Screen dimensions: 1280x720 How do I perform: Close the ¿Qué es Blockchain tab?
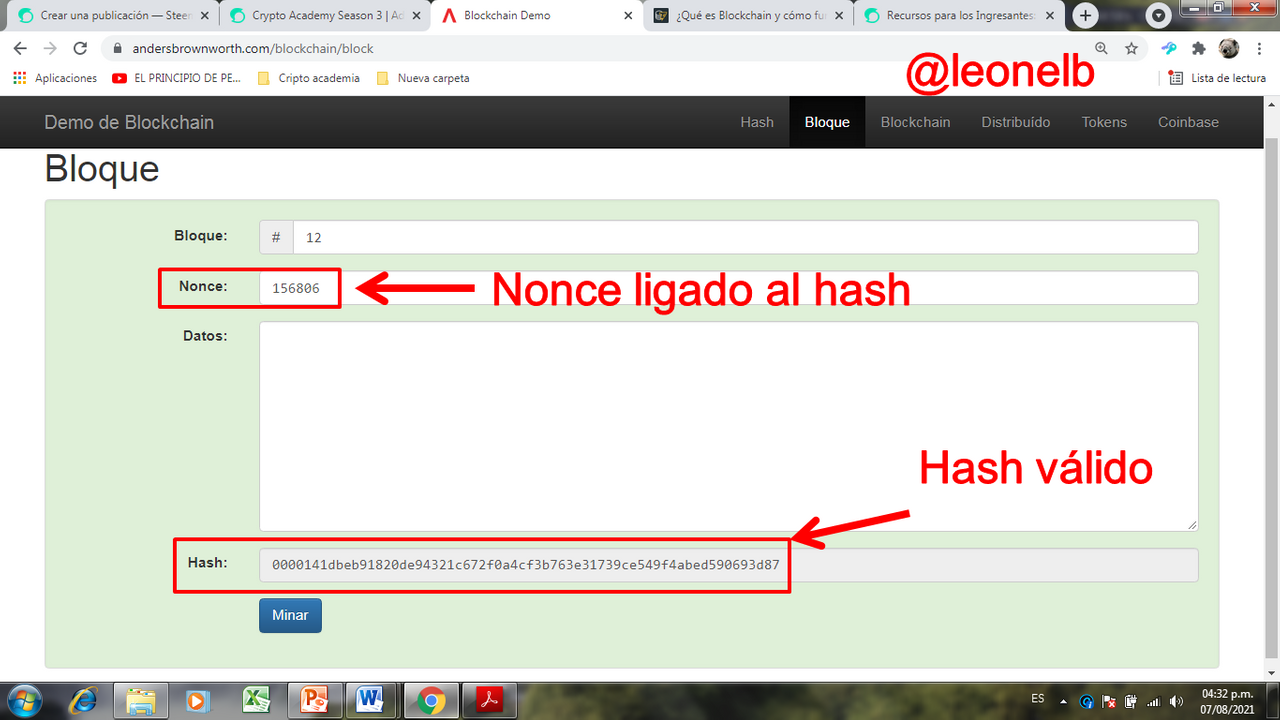[839, 16]
